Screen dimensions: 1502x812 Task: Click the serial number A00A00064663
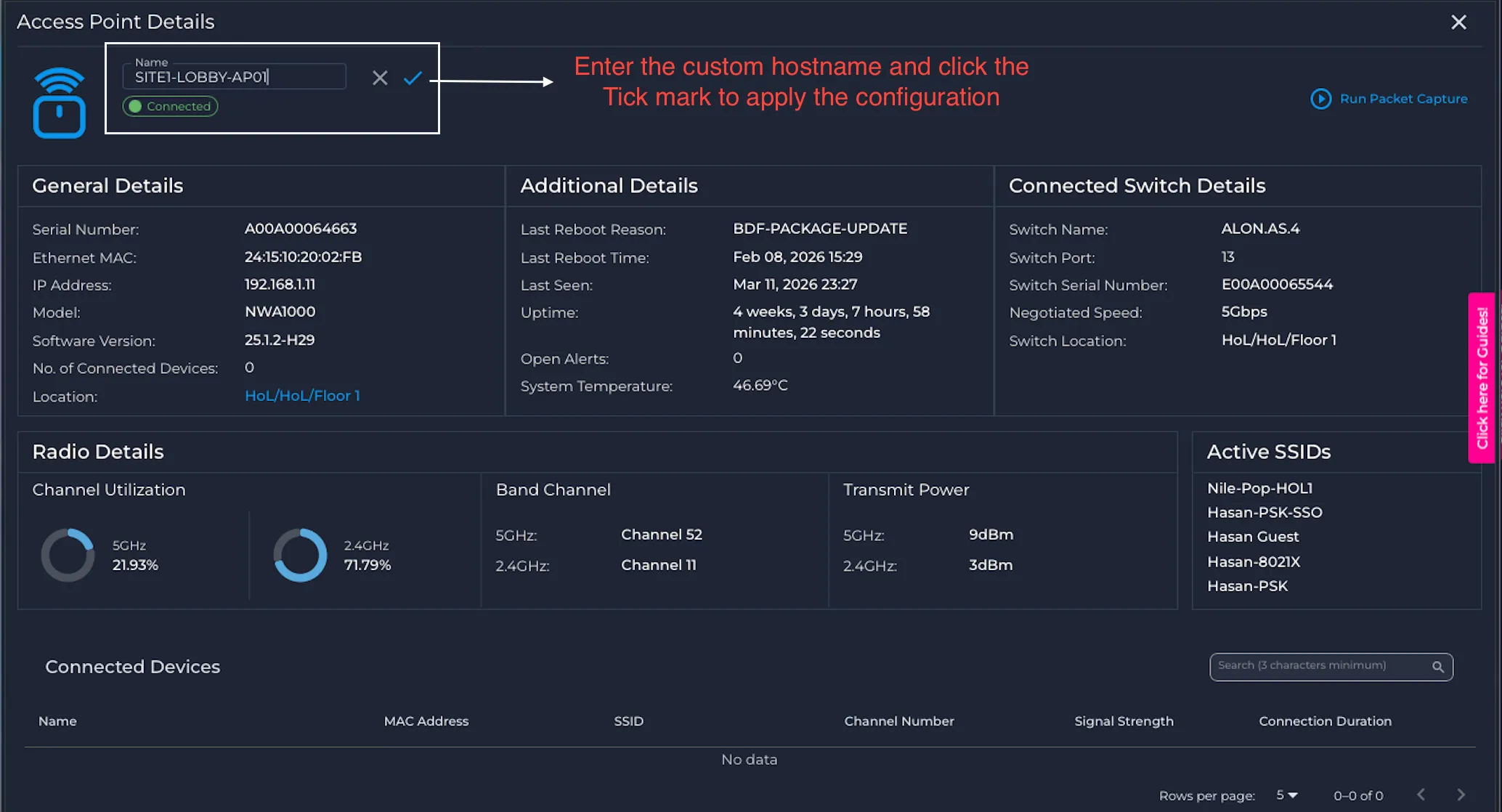pyautogui.click(x=301, y=229)
